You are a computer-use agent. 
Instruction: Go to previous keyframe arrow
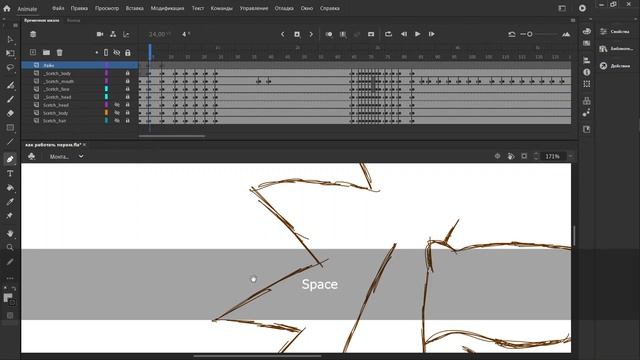click(x=282, y=34)
